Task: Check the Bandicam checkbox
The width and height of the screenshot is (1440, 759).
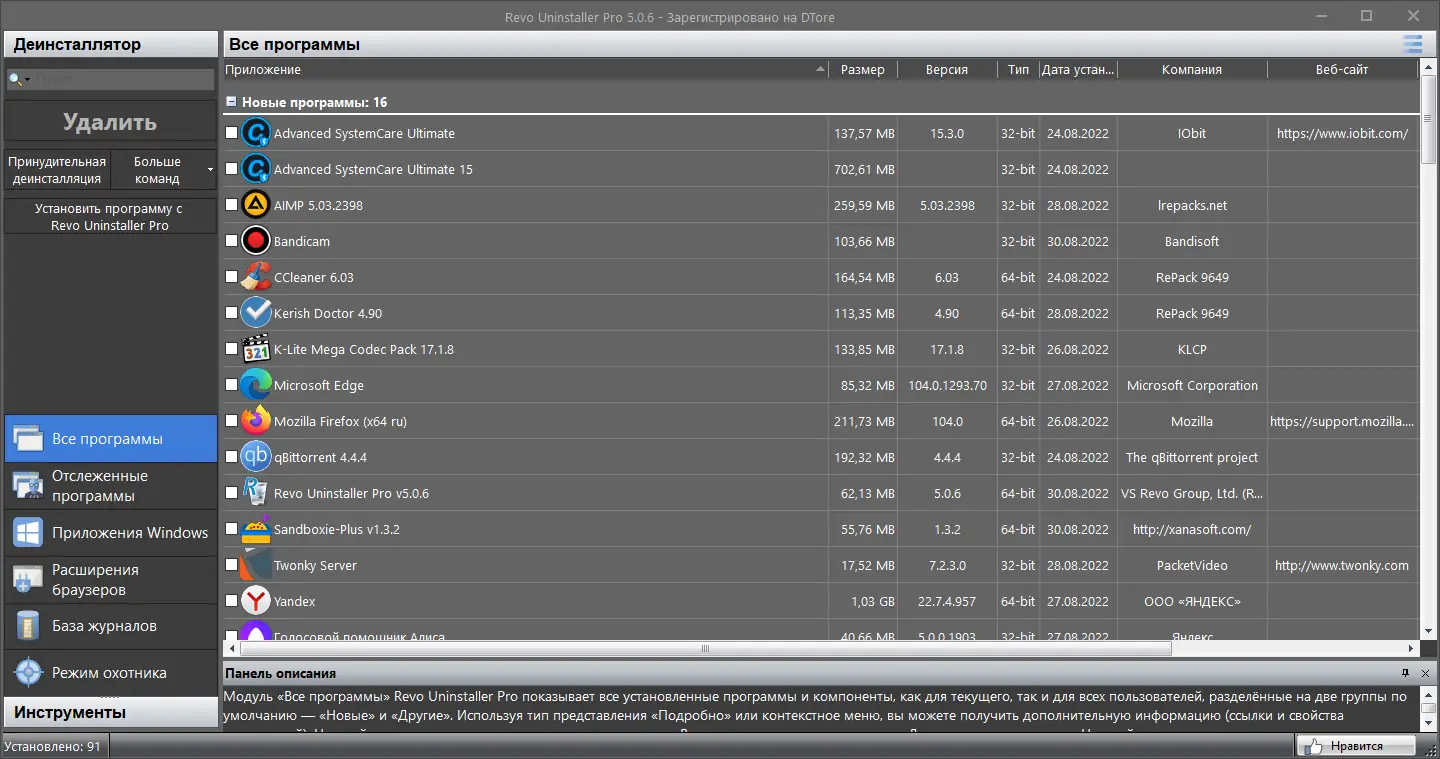Action: coord(232,240)
